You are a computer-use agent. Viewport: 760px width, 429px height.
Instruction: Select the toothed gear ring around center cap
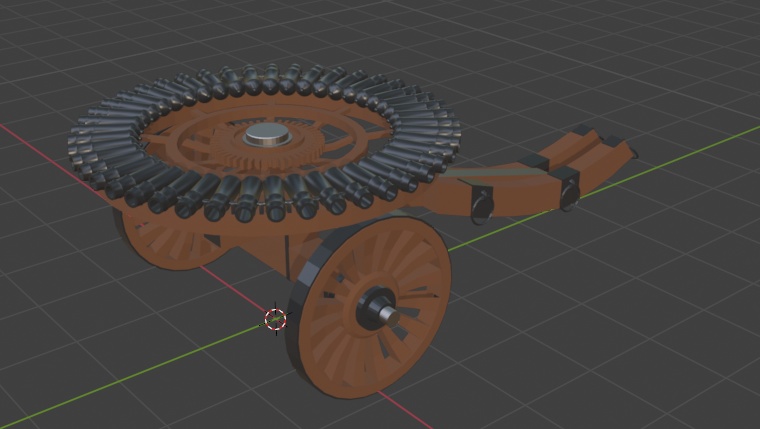tap(268, 143)
